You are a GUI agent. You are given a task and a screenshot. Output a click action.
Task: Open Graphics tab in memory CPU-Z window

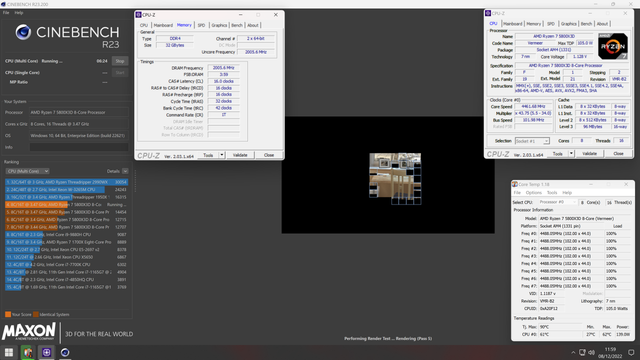[219, 25]
